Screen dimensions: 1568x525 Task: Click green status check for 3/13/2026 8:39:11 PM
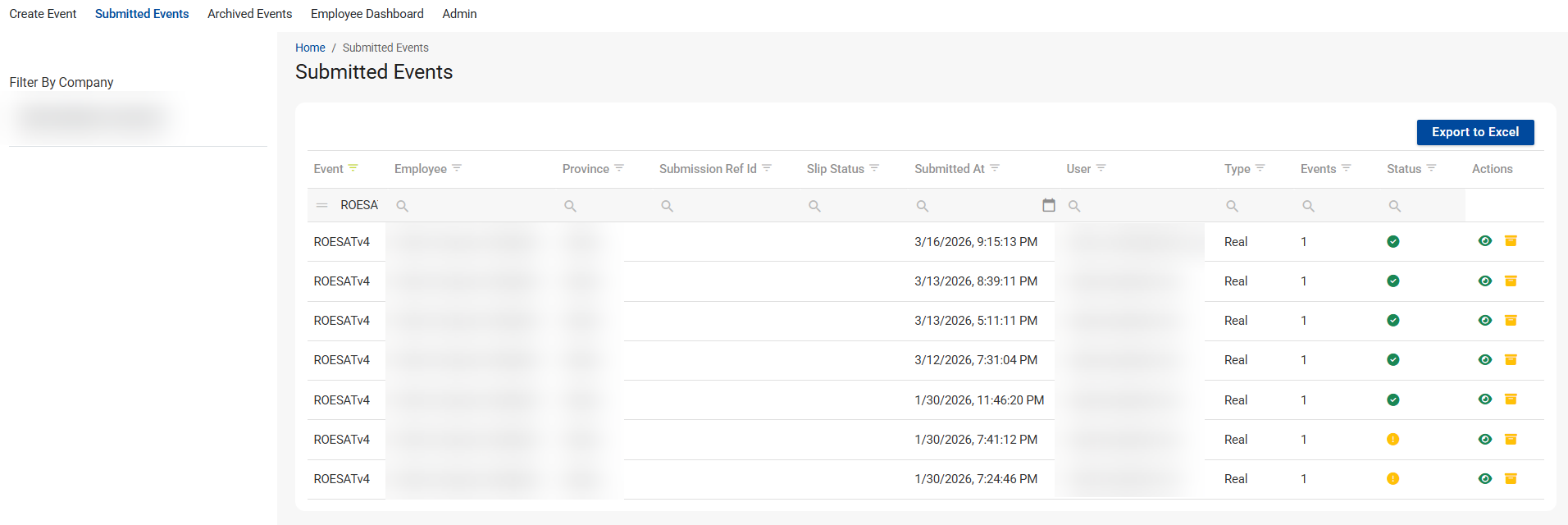click(x=1393, y=281)
